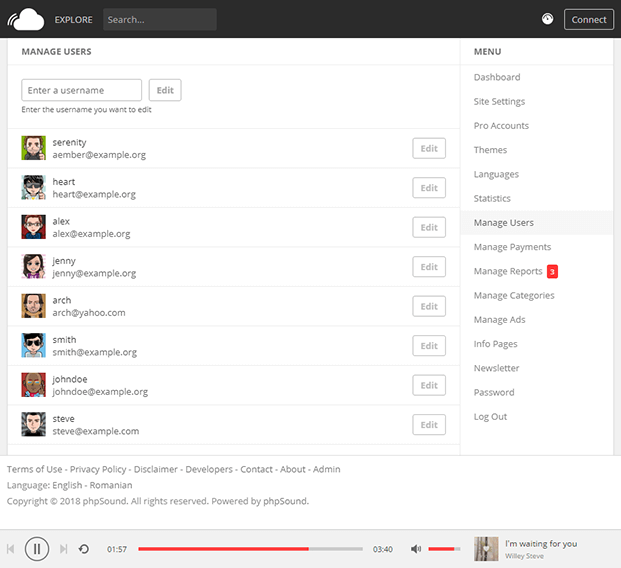Seek within the track progress bar

pyautogui.click(x=250, y=549)
